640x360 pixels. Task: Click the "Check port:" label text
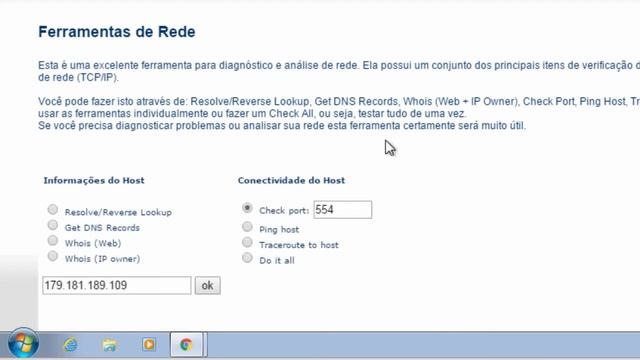pyautogui.click(x=284, y=211)
